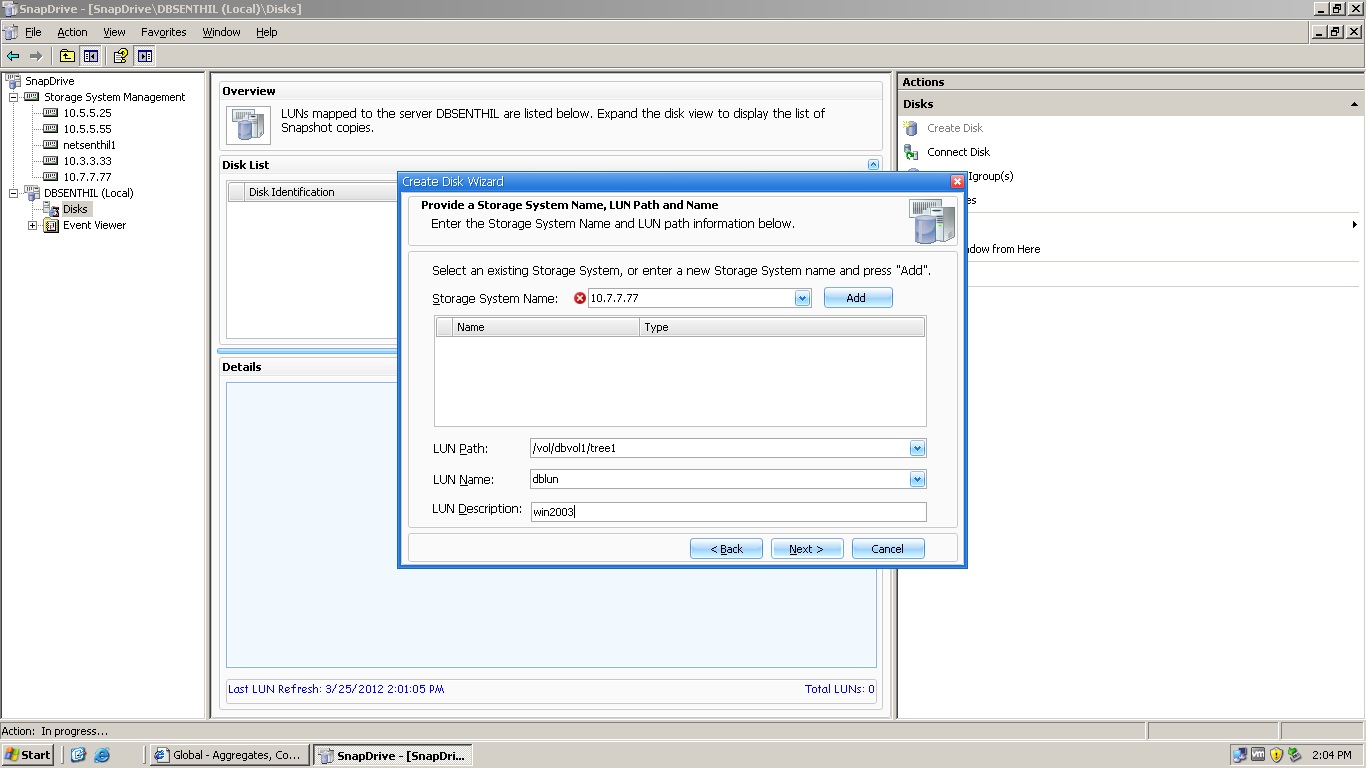Click Next in the Create Disk Wizard

[806, 548]
